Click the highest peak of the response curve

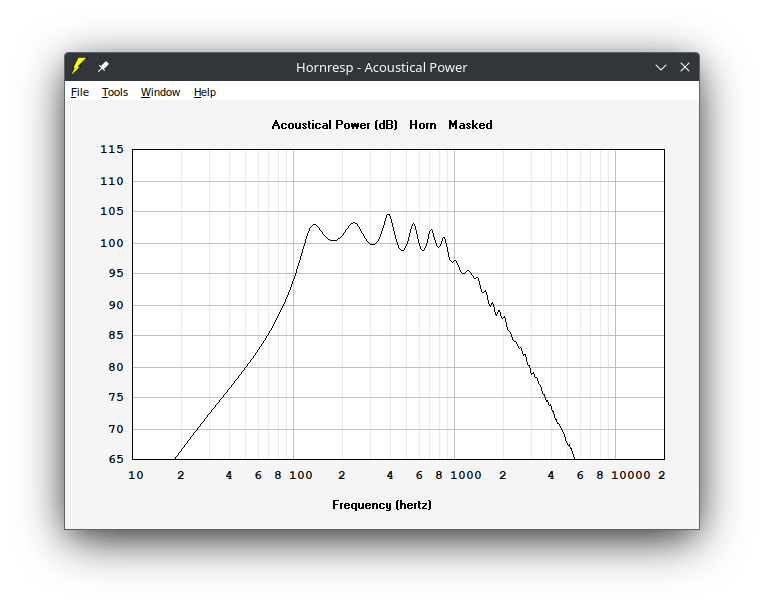388,214
